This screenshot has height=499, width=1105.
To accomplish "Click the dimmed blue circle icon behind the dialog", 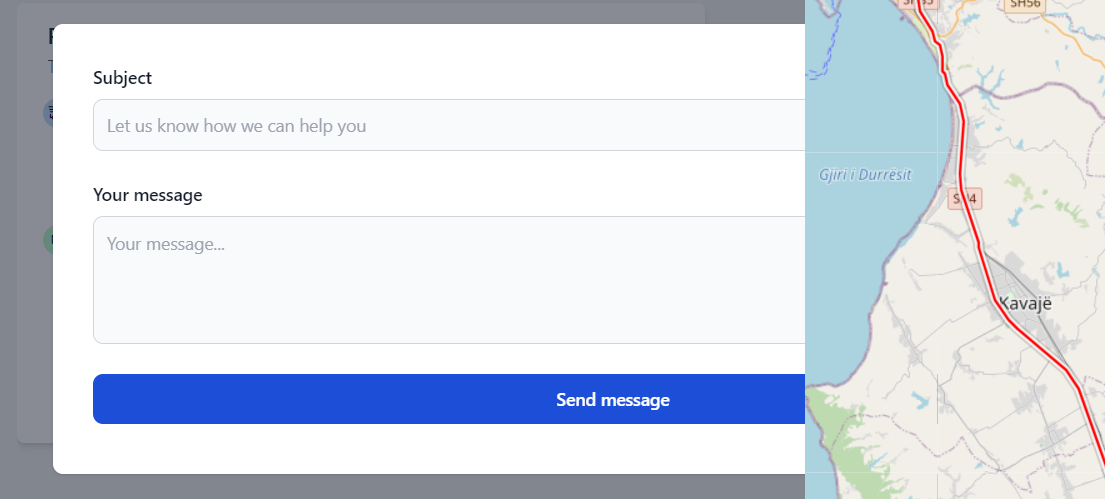I will pyautogui.click(x=48, y=111).
